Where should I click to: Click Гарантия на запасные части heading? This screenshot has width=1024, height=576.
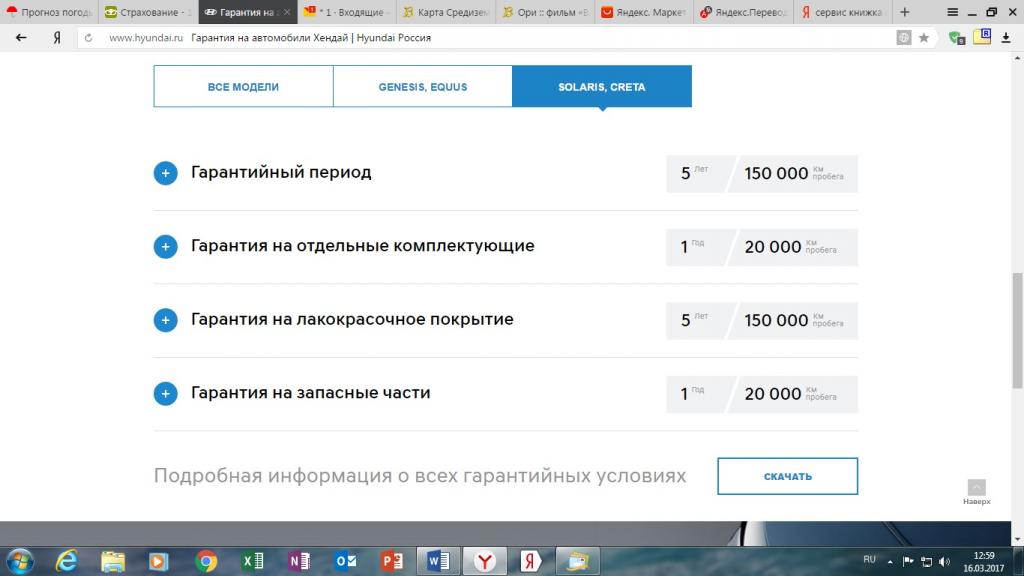[310, 393]
